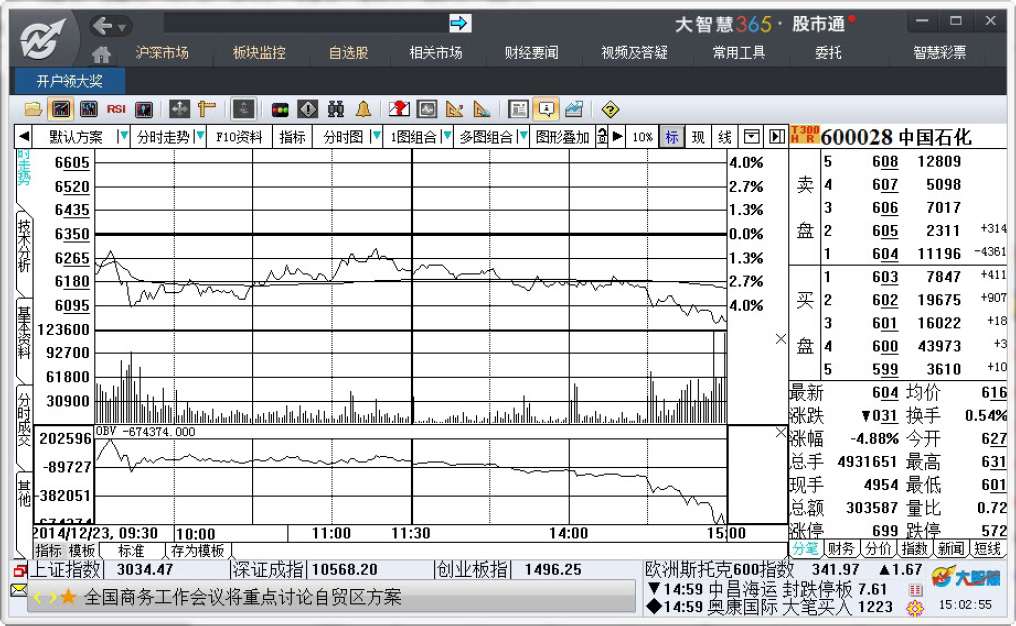This screenshot has width=1016, height=626.
Task: Toggle the 现 button
Action: (x=698, y=137)
